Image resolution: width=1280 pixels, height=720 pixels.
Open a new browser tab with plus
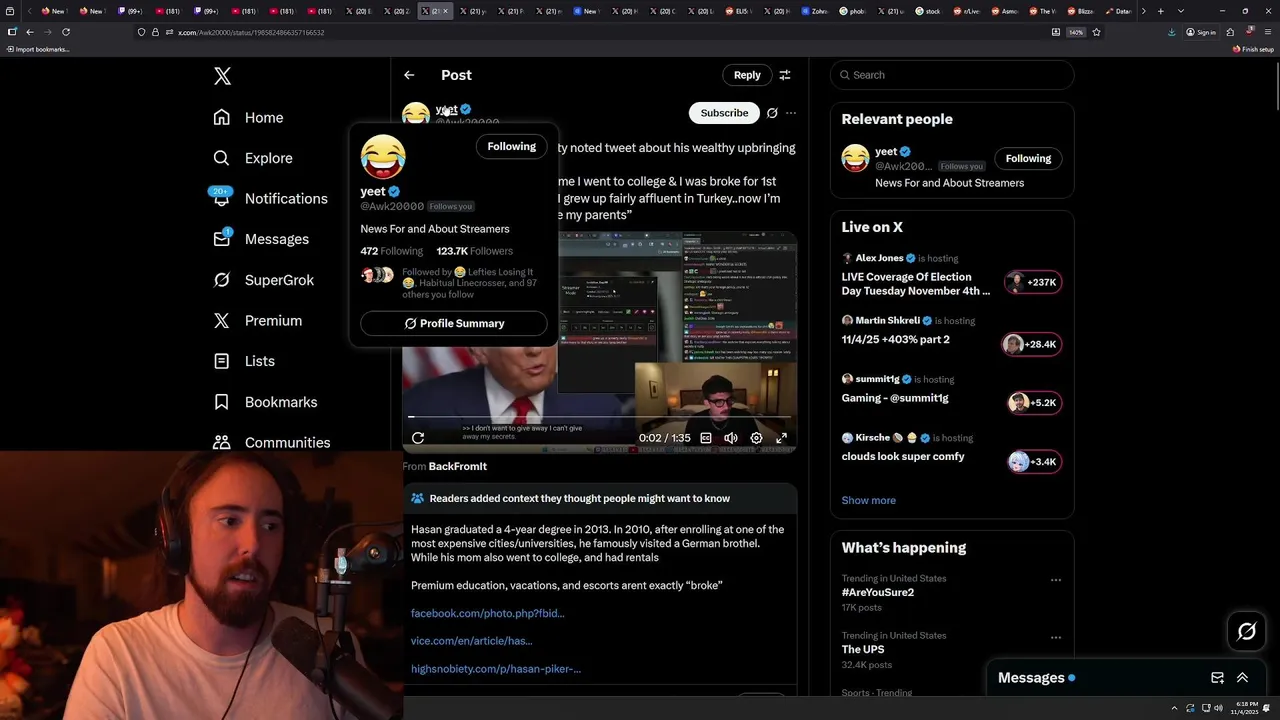[x=1160, y=11]
